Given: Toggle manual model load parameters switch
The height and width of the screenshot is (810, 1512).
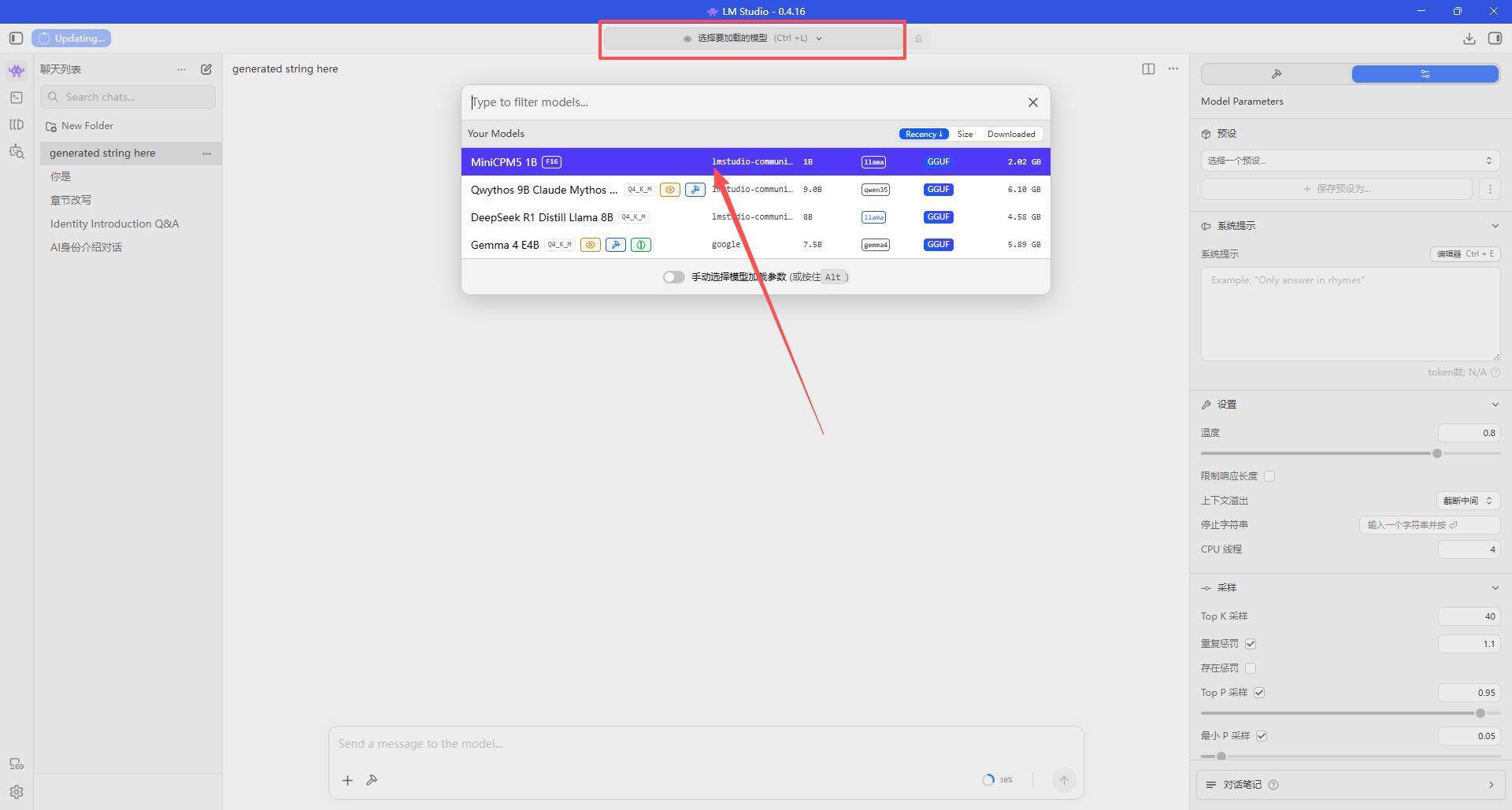Looking at the screenshot, I should 673,277.
